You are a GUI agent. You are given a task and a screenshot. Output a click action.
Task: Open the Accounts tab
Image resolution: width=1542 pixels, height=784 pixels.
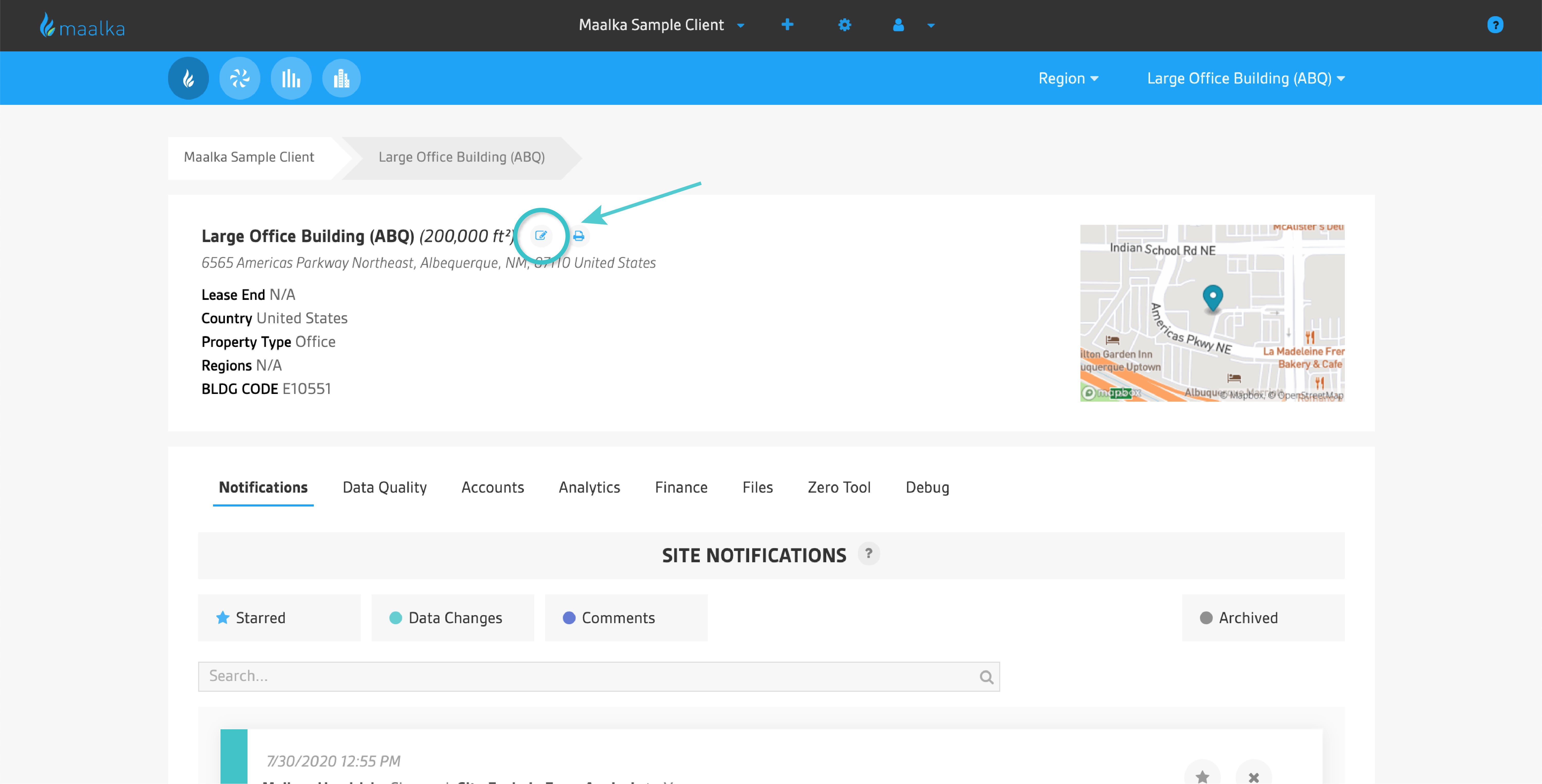pos(493,488)
